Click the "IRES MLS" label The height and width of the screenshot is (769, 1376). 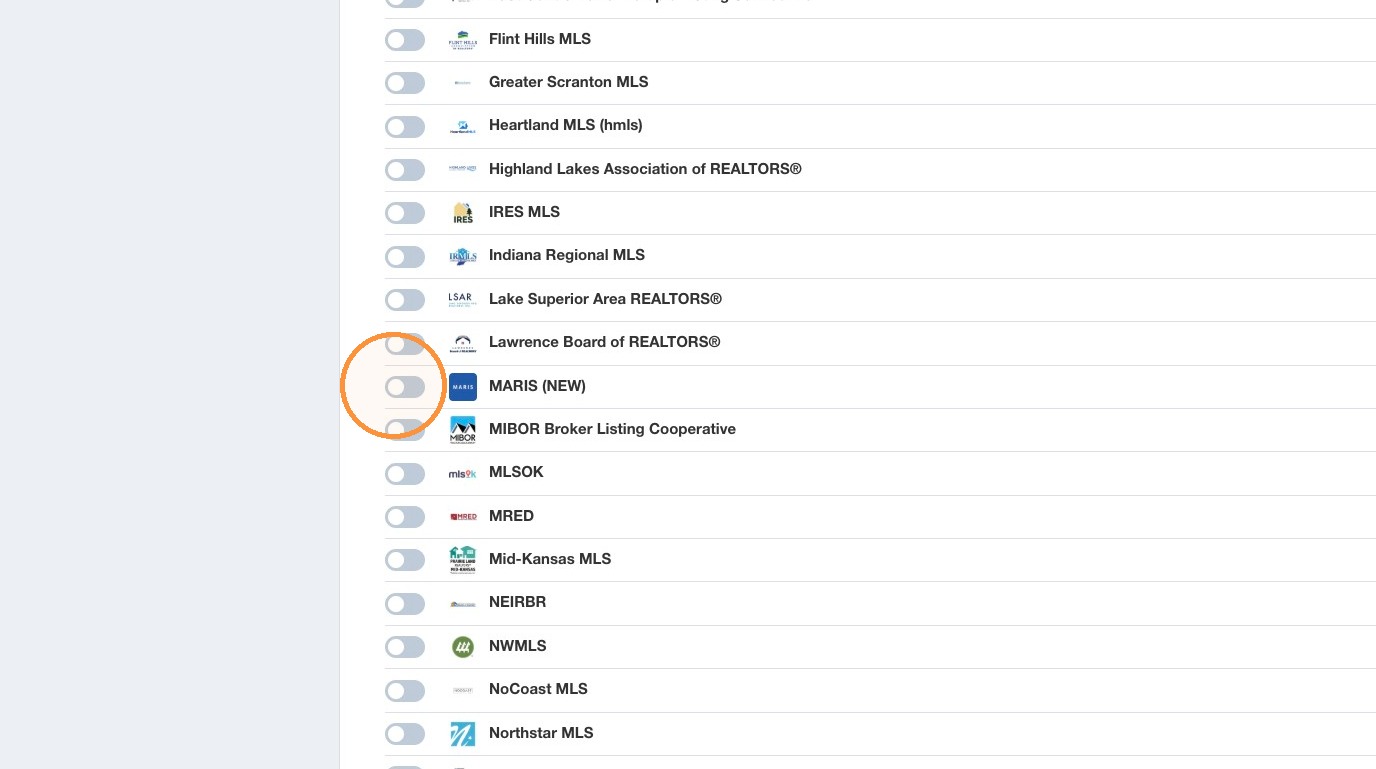(x=524, y=212)
